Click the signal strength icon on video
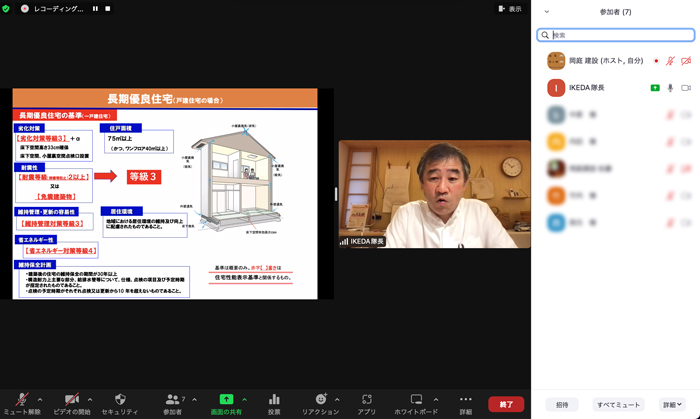 (x=344, y=241)
